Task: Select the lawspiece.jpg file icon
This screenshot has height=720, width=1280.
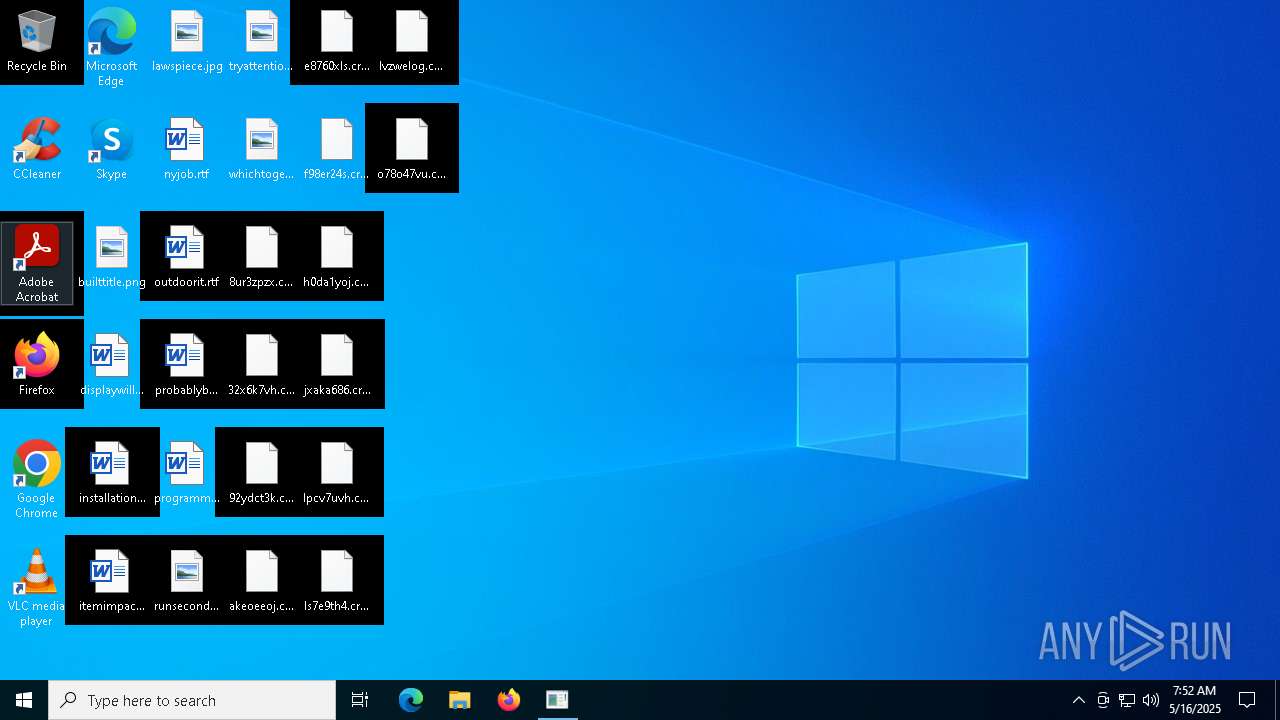Action: (x=187, y=42)
